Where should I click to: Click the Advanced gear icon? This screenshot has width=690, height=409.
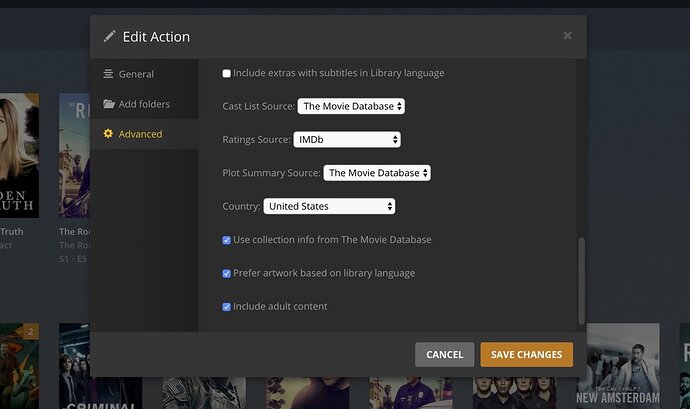pos(108,134)
